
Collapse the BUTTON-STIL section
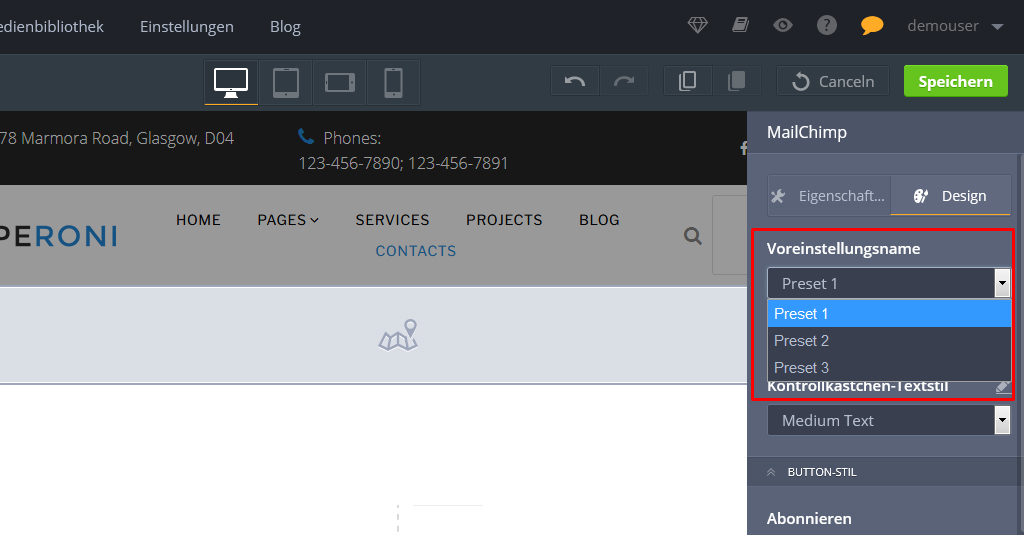pyautogui.click(x=822, y=472)
